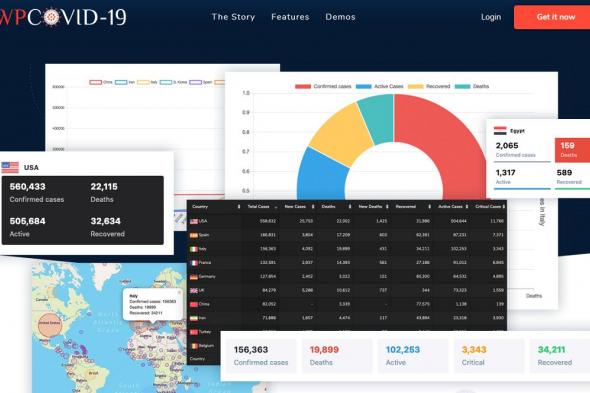
Task: Click the France flag in the table
Action: pyautogui.click(x=194, y=263)
